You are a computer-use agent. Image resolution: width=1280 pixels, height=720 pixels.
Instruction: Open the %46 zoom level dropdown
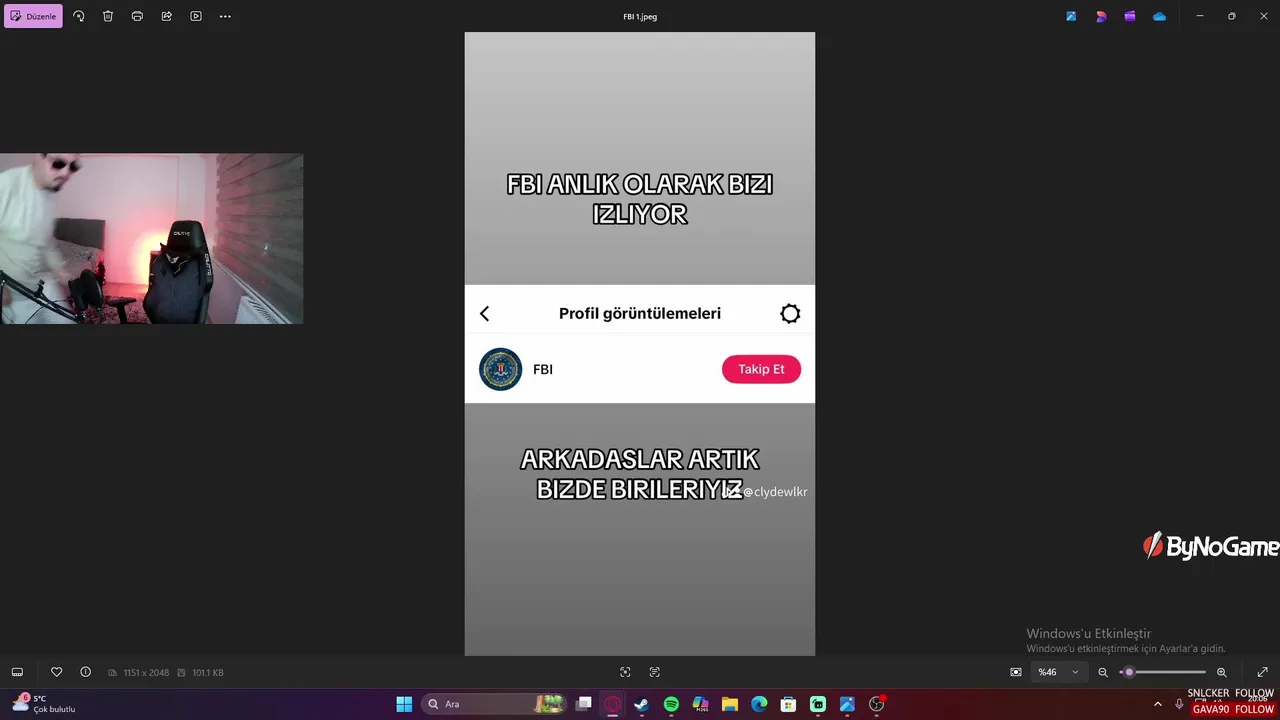coord(1058,672)
